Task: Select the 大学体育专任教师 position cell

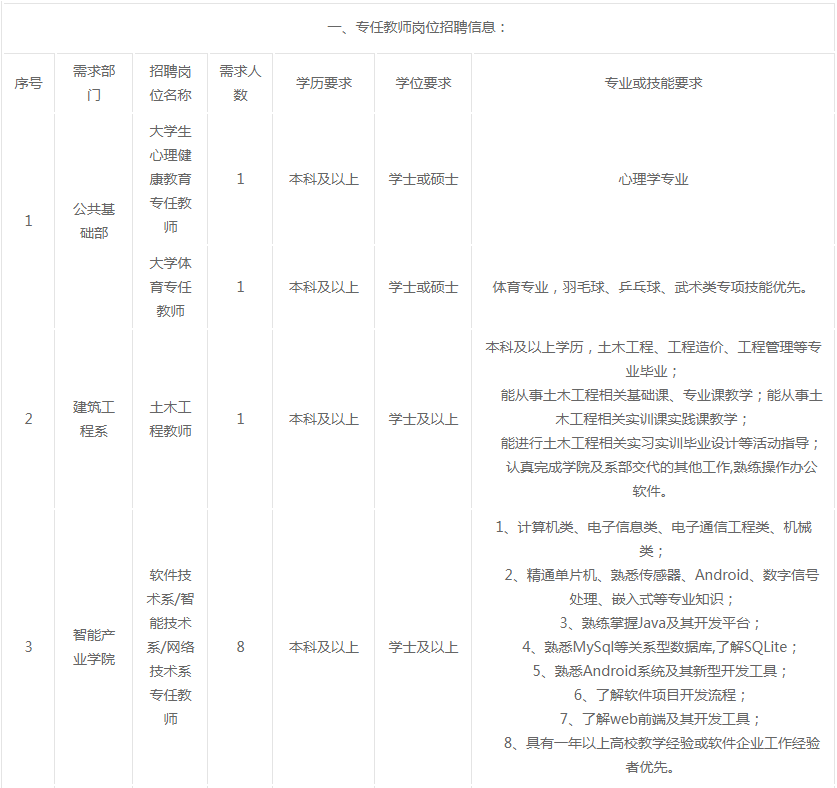Action: pos(170,287)
